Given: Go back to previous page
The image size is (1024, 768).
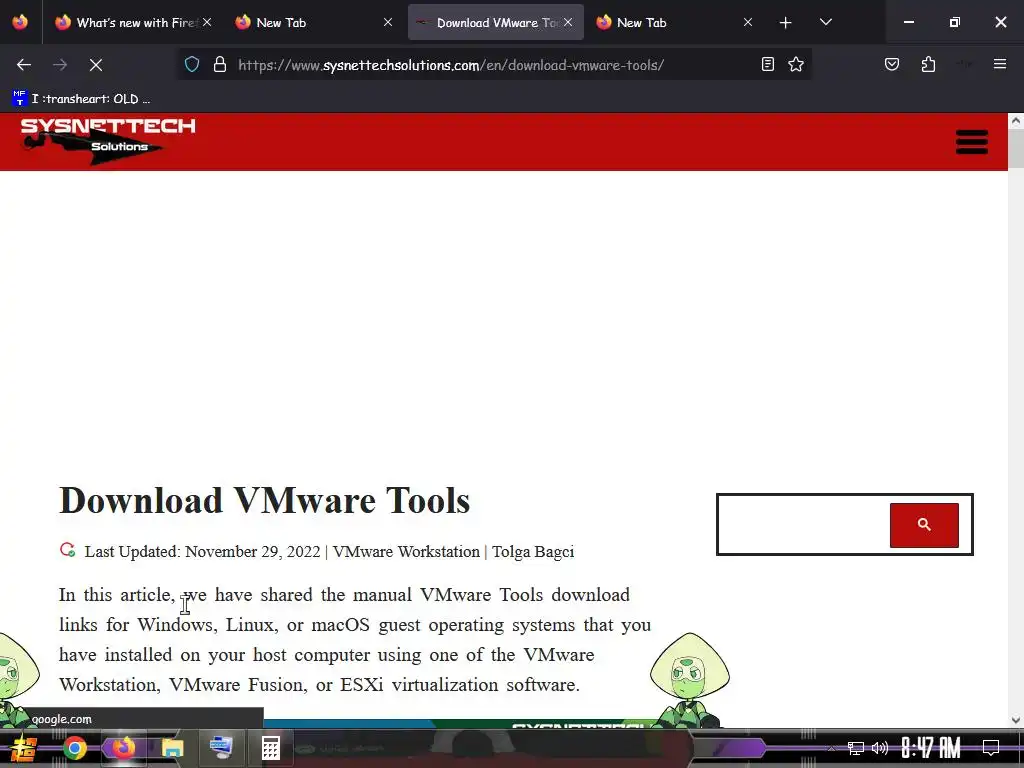Looking at the screenshot, I should click(x=24, y=65).
